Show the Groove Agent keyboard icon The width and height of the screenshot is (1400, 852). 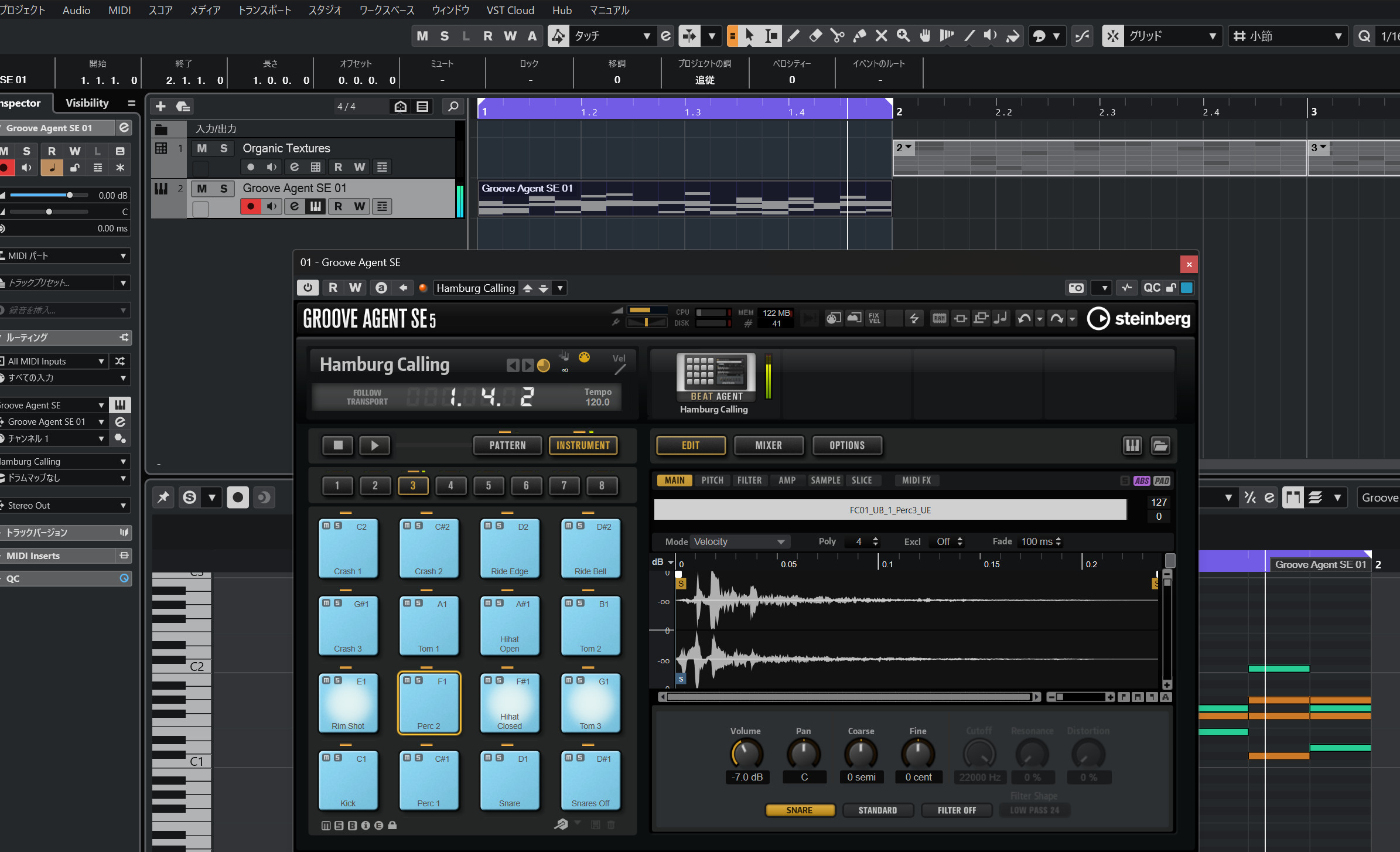pyautogui.click(x=1132, y=446)
